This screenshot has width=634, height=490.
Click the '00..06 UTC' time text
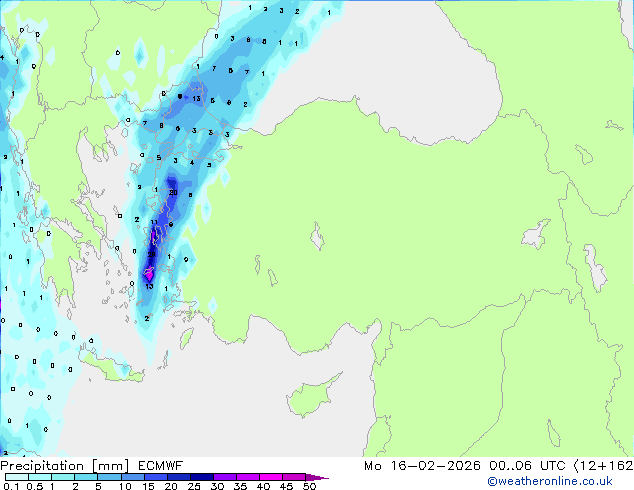coord(527,466)
